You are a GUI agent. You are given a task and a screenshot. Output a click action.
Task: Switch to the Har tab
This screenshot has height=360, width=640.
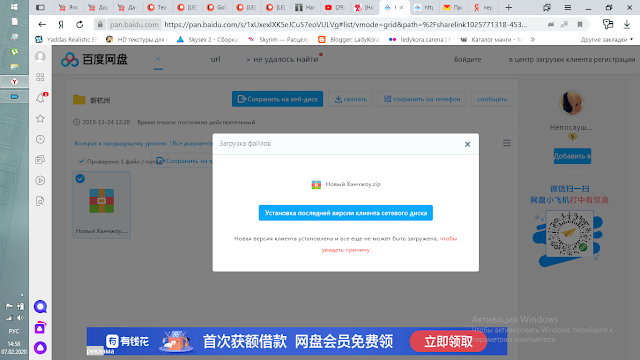(x=305, y=7)
